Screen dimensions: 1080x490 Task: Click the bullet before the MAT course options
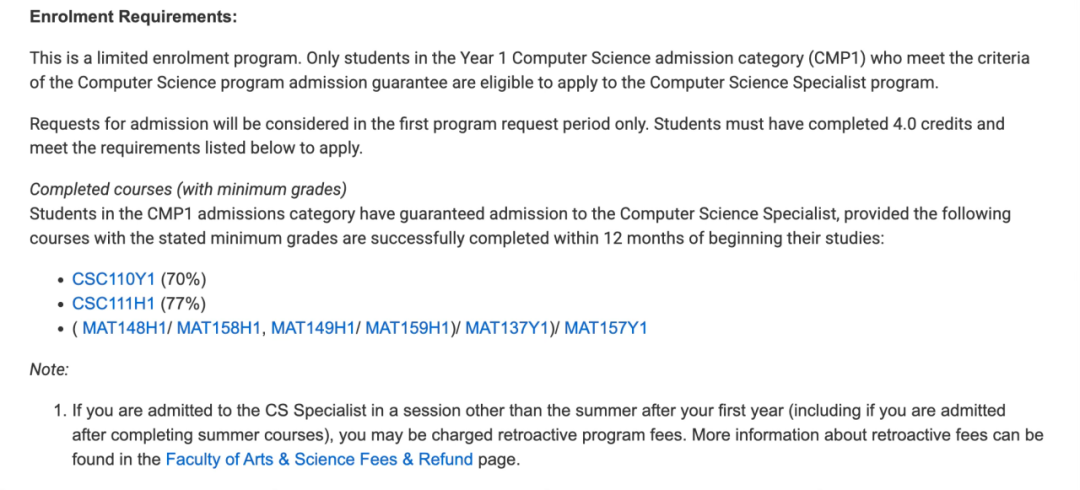coord(62,329)
